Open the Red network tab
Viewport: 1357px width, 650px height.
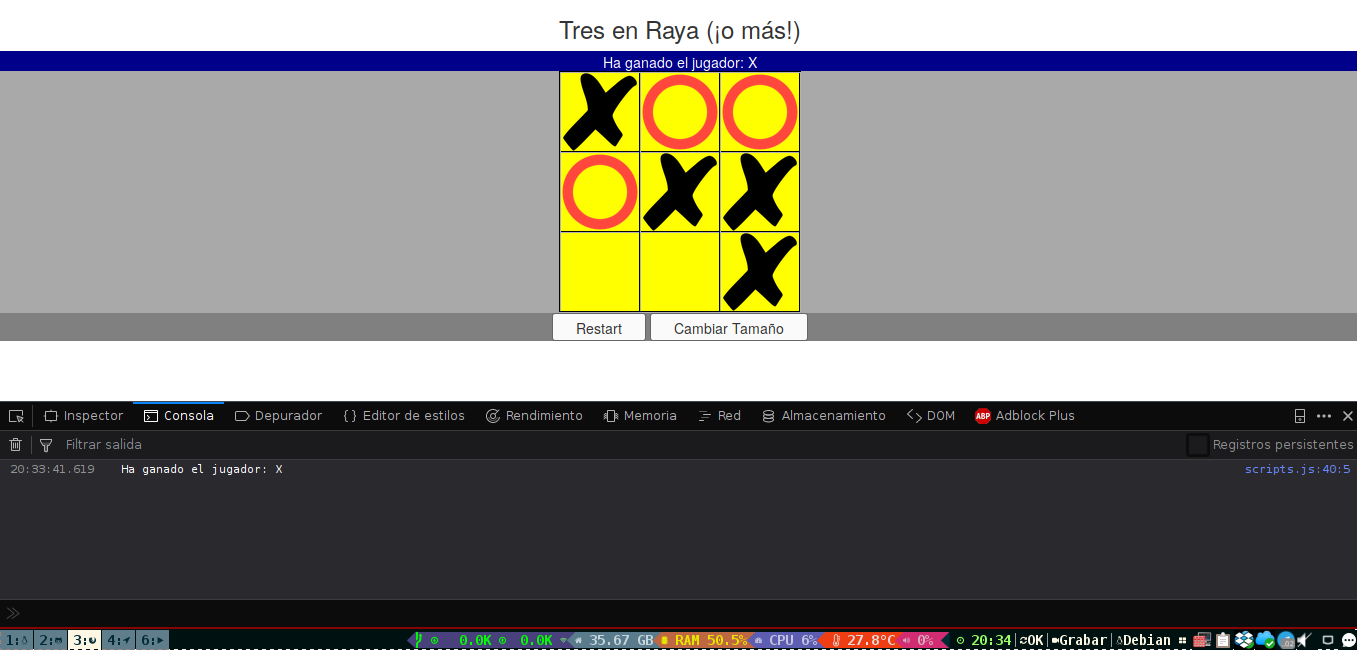pyautogui.click(x=719, y=416)
